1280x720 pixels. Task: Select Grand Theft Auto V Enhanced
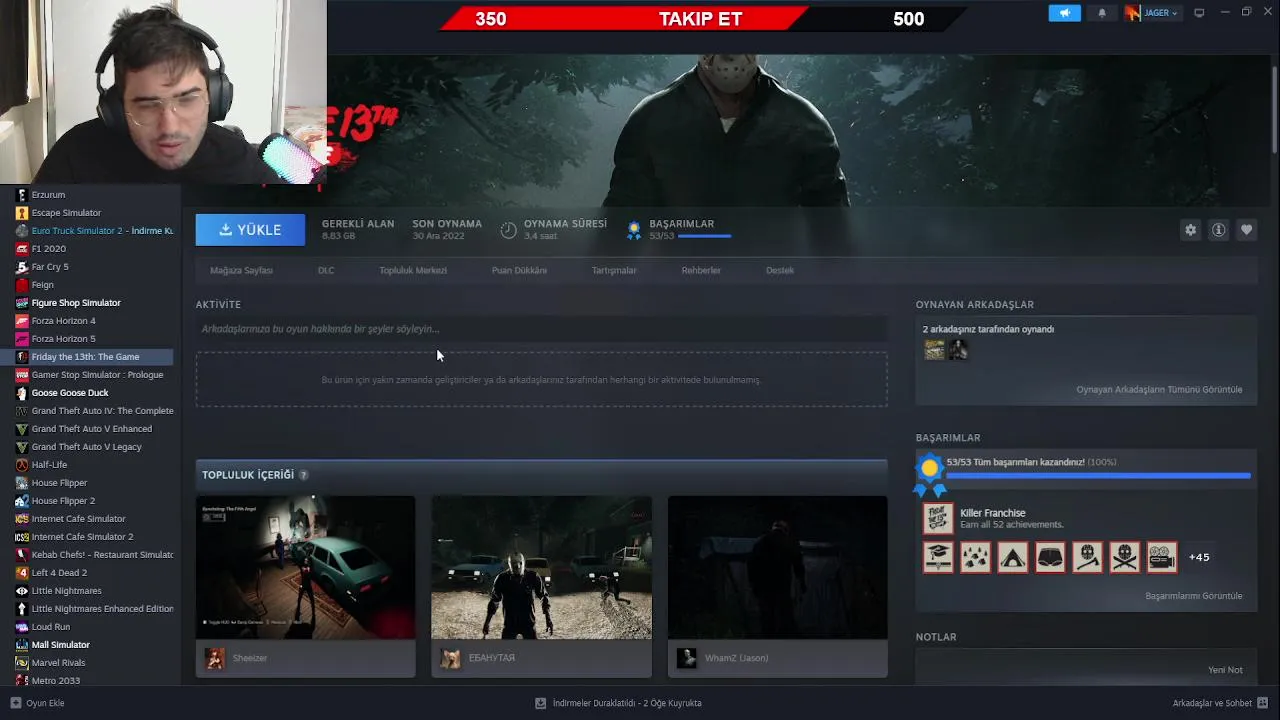tap(94, 429)
